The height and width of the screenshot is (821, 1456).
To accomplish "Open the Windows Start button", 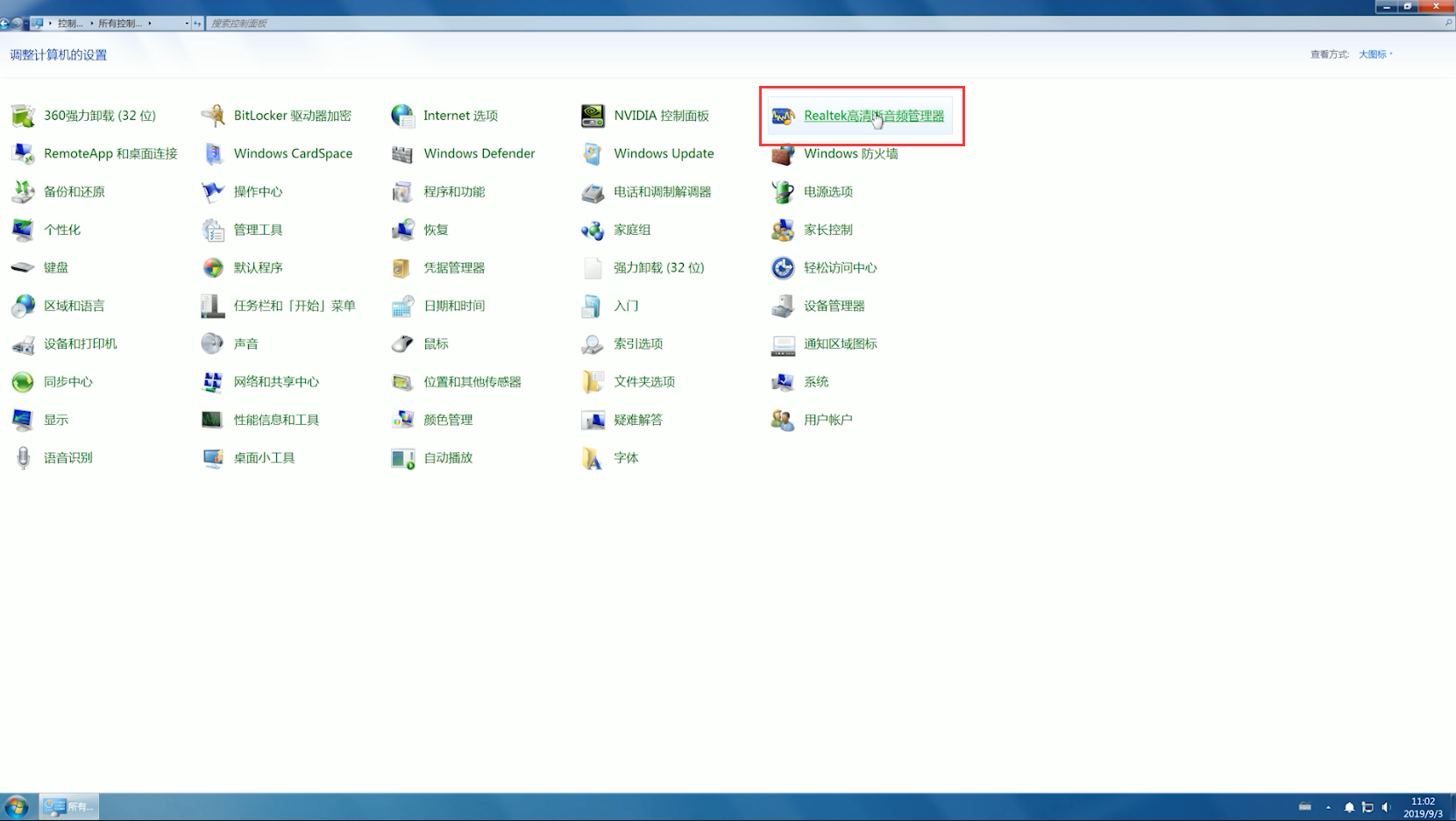I will [x=17, y=807].
